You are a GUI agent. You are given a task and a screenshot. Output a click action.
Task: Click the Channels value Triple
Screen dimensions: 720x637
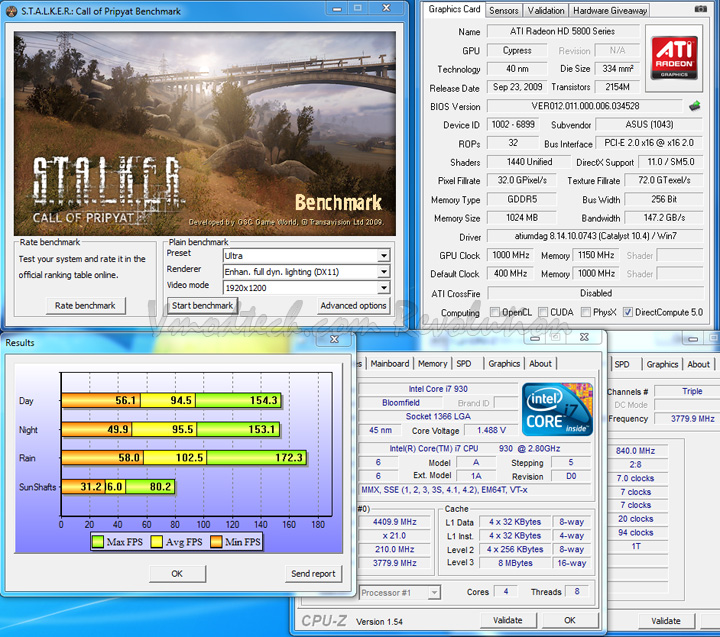(x=692, y=391)
